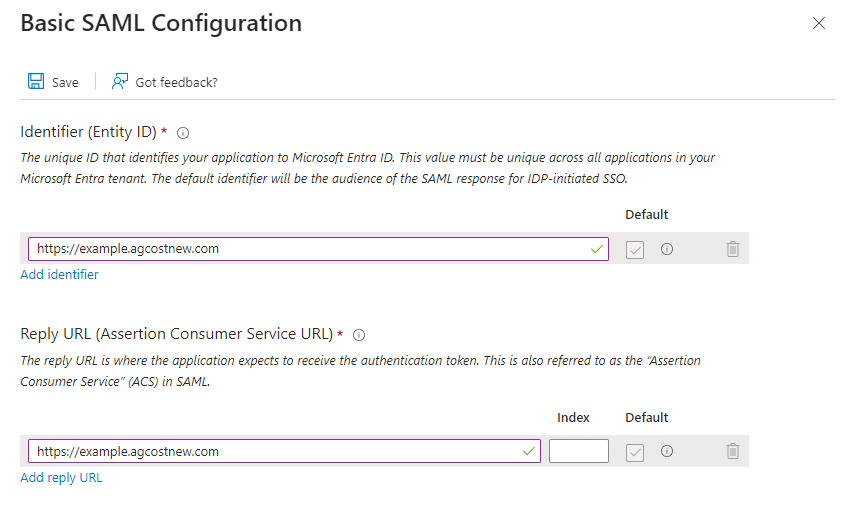
Task: Click the green validation checkmark in Identifier field
Action: (x=597, y=249)
